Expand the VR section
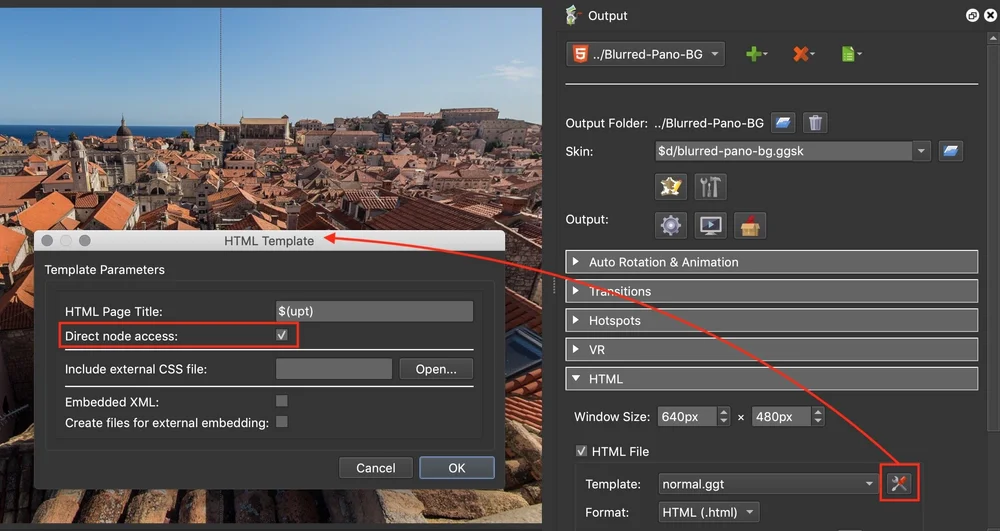1000x531 pixels. point(772,350)
